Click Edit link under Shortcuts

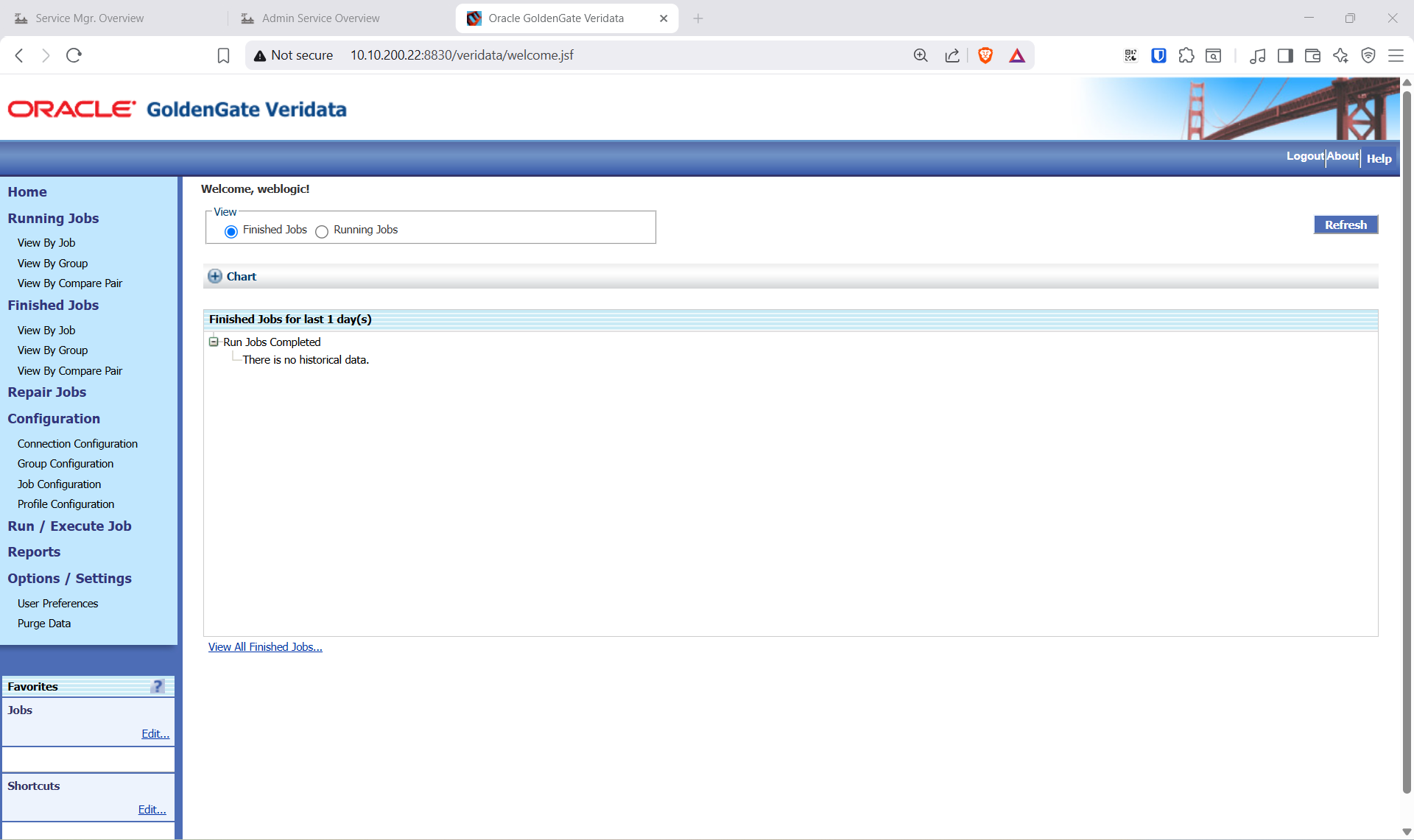[x=152, y=809]
